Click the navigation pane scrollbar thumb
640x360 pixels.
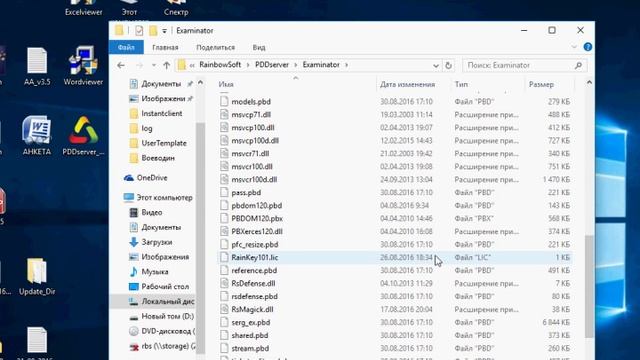click(x=200, y=239)
